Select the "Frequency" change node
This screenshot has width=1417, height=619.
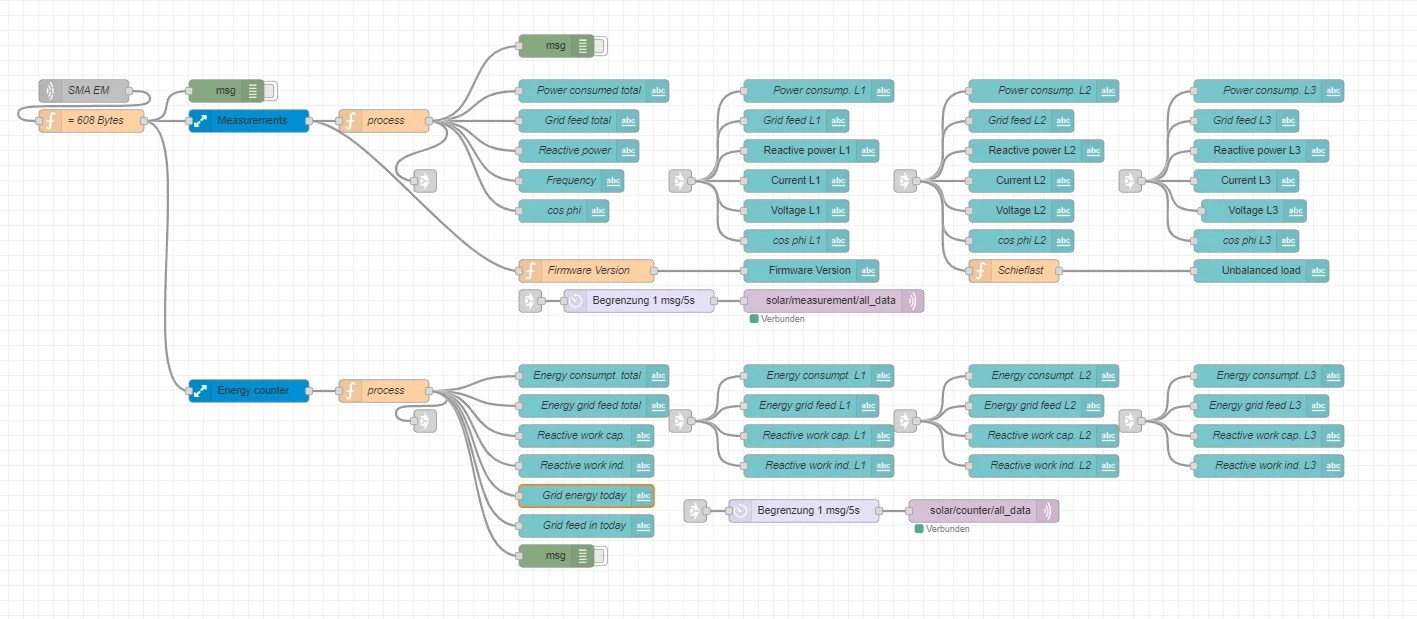[x=570, y=181]
